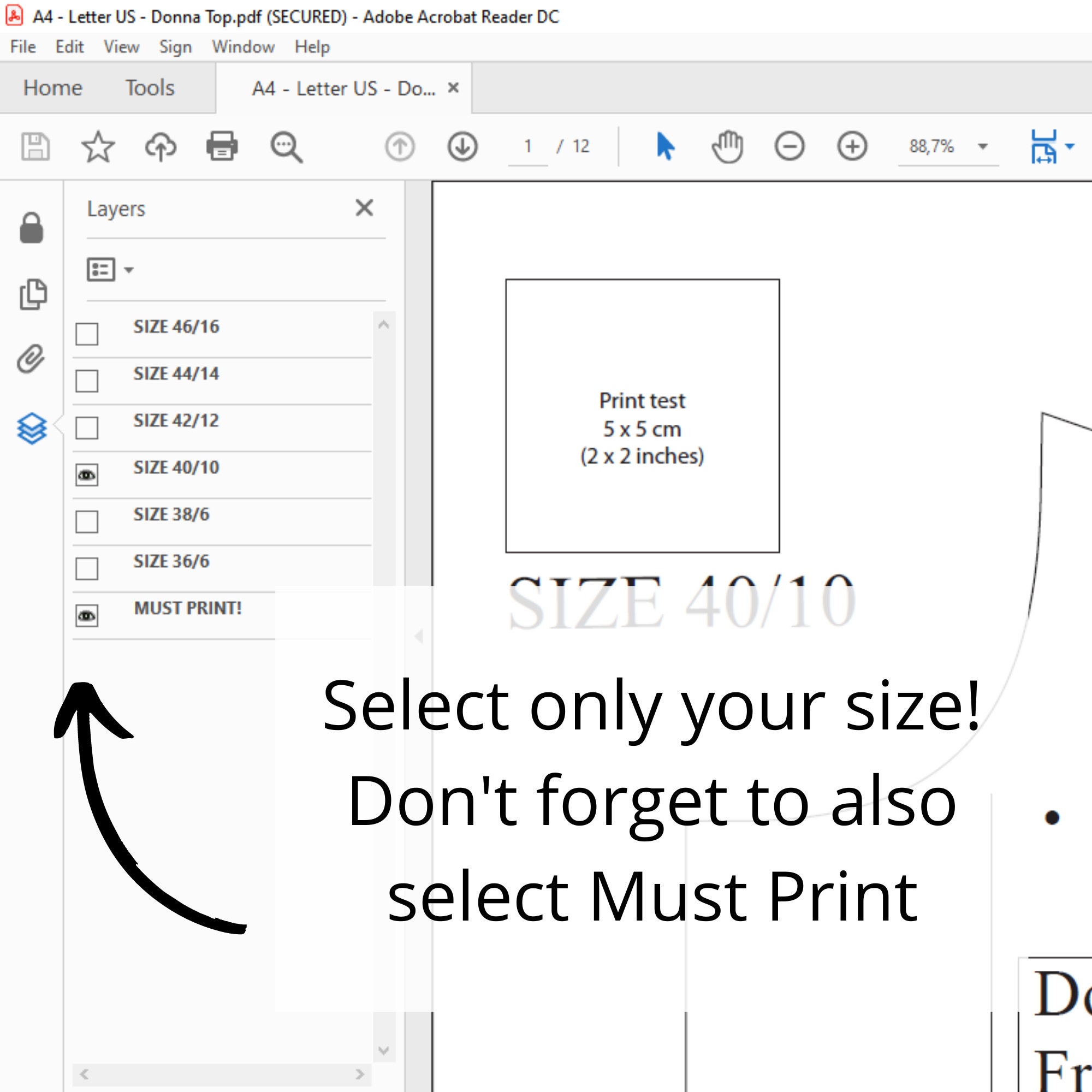Click the 'Print test' text in the square

(642, 401)
